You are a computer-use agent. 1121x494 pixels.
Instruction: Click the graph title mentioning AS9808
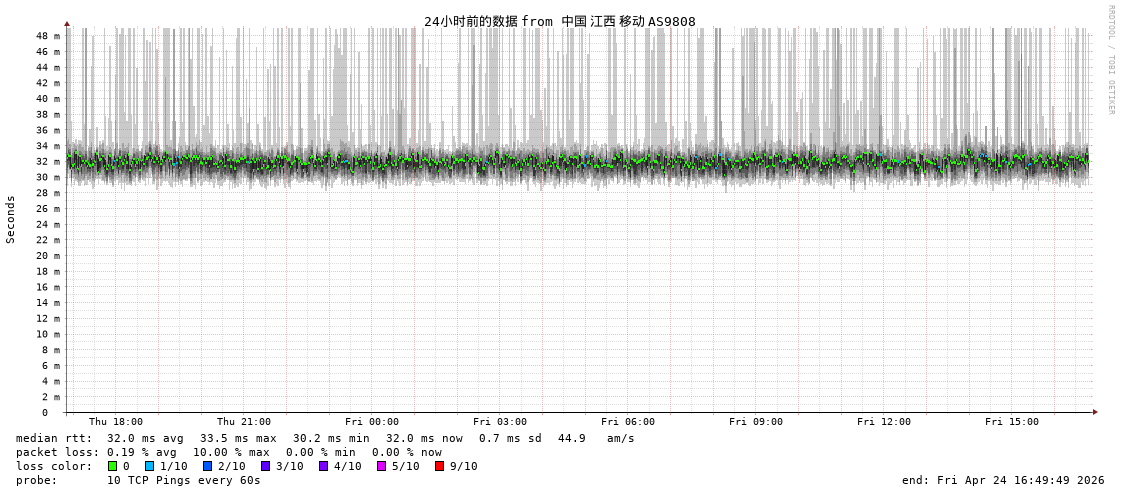559,21
